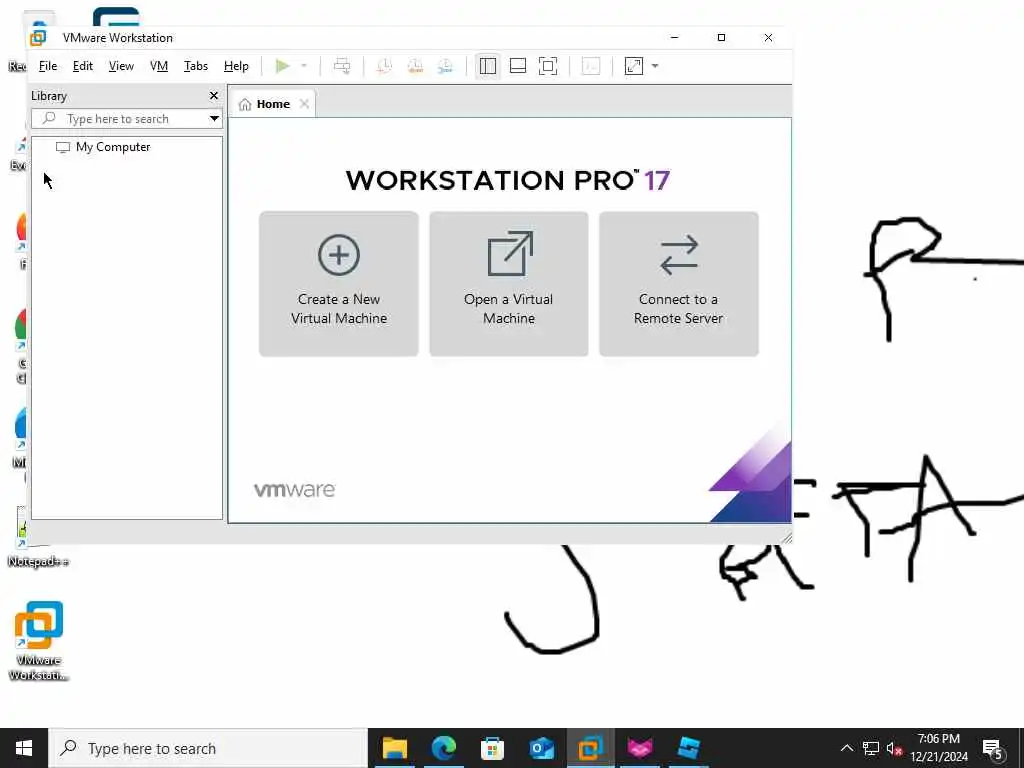Open the Tabs menu
This screenshot has height=768, width=1024.
tap(195, 66)
